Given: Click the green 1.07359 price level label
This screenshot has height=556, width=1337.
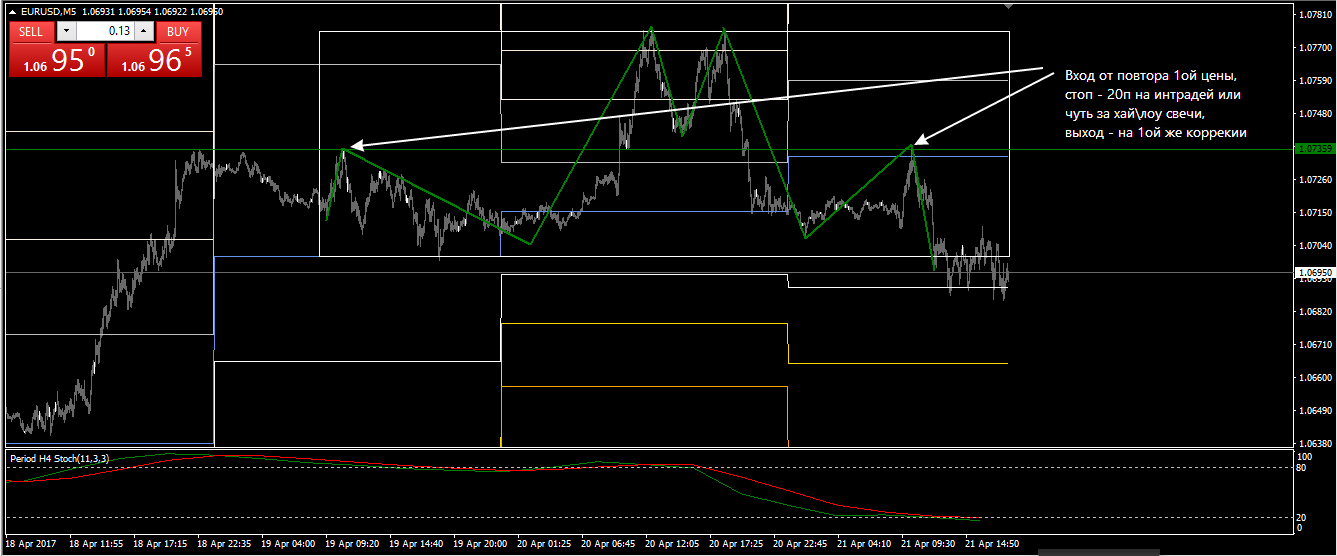Looking at the screenshot, I should [1313, 149].
